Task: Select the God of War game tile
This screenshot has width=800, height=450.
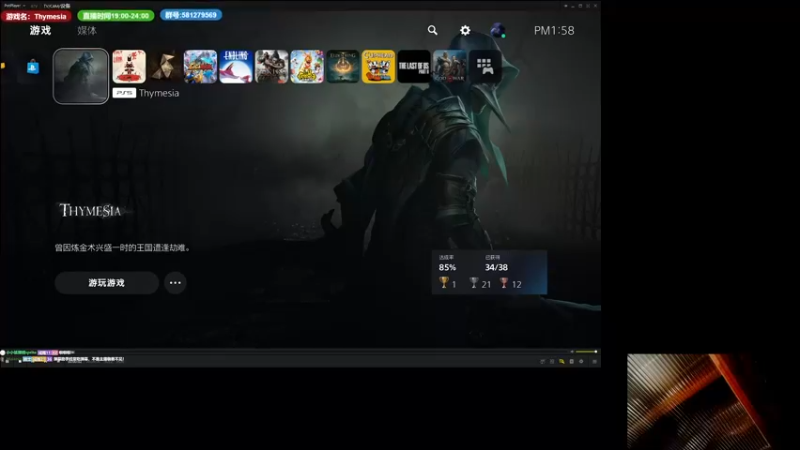Action: (449, 66)
